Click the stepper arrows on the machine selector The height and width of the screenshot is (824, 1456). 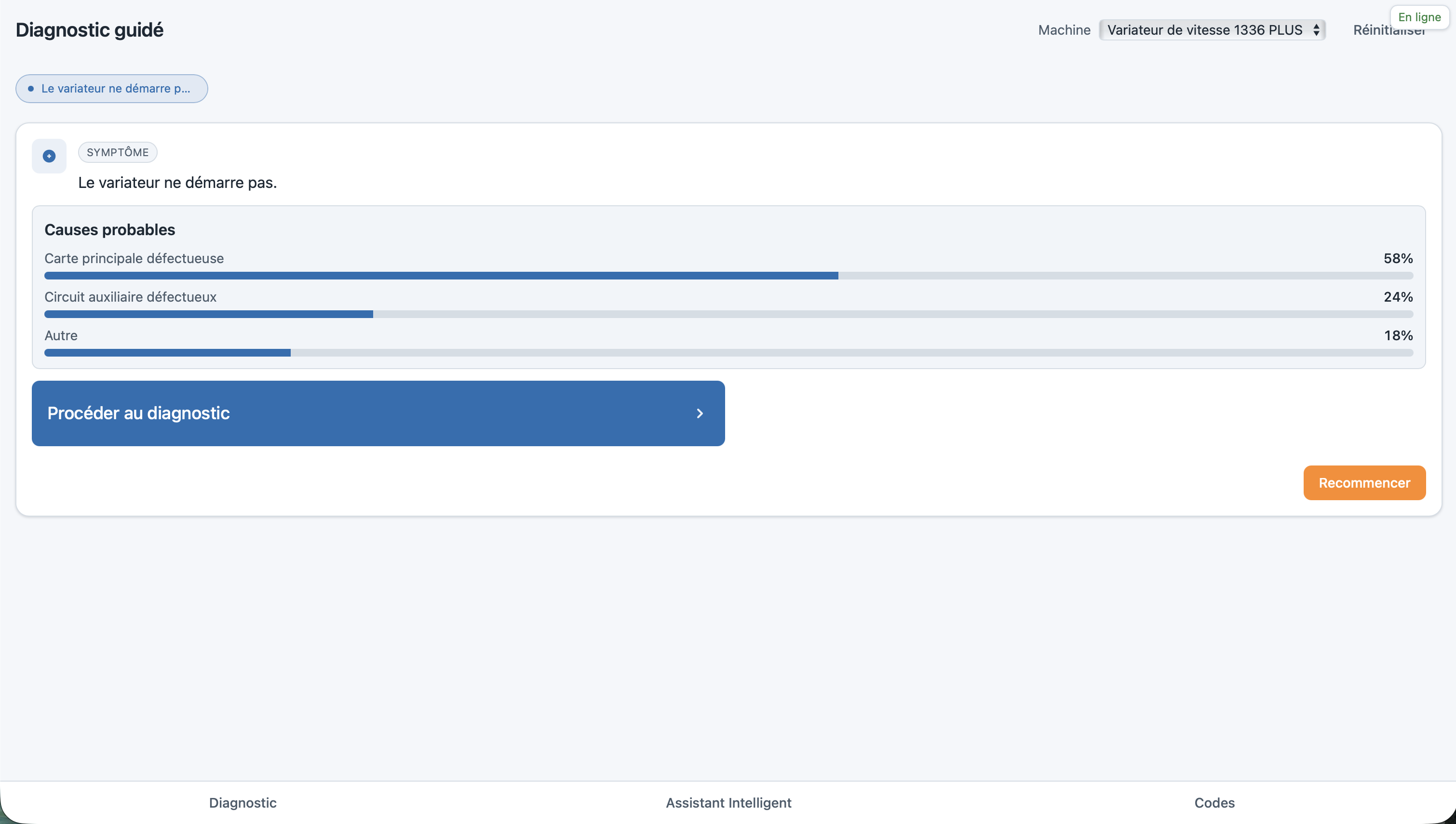(1316, 30)
